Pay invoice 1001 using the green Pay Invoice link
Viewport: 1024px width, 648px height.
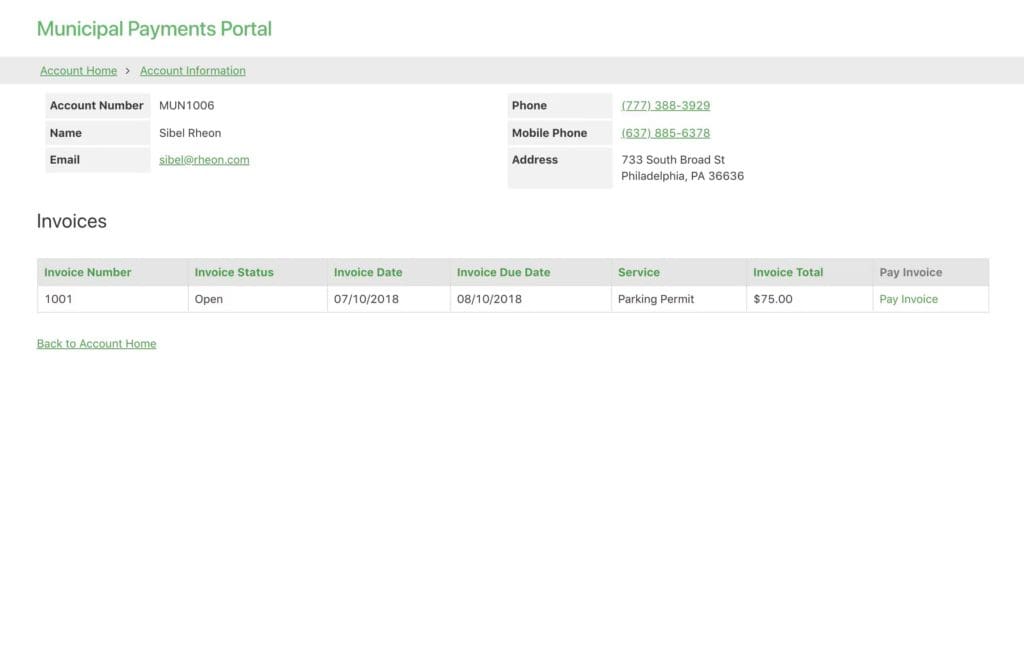click(x=908, y=299)
